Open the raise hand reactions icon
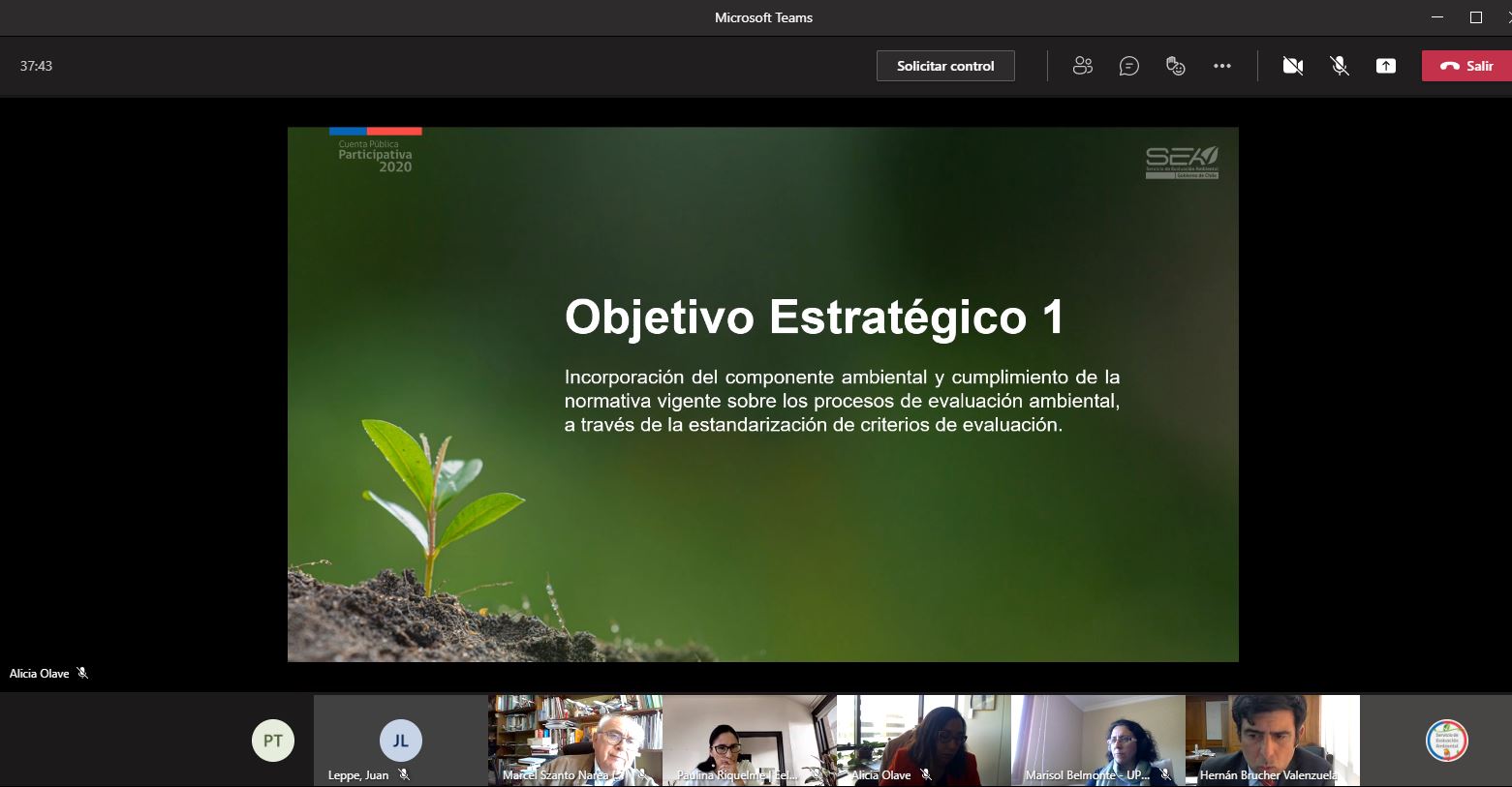Viewport: 1512px width, 787px height. tap(1175, 66)
